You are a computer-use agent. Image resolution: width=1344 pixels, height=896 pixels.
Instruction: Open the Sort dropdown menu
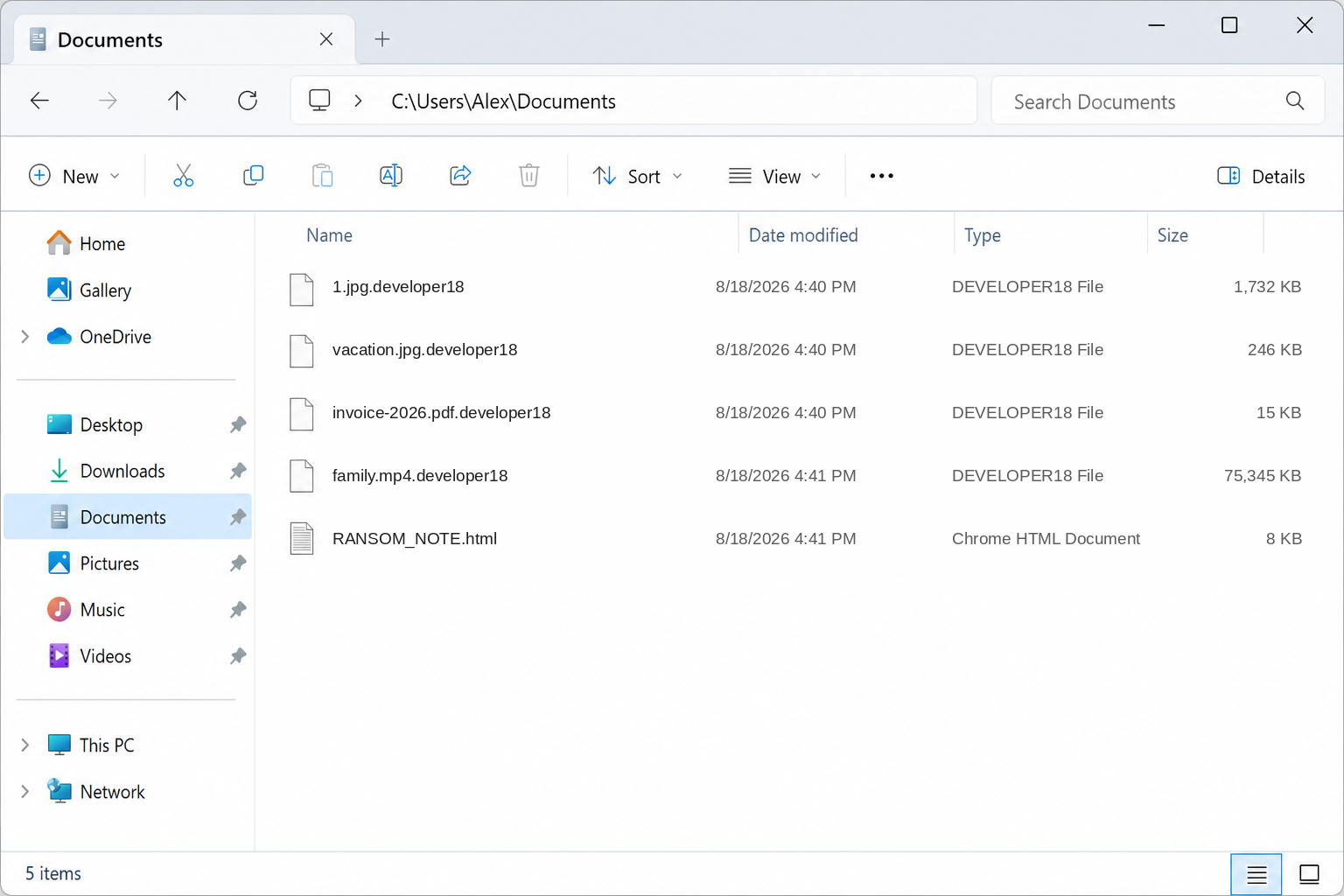[638, 176]
